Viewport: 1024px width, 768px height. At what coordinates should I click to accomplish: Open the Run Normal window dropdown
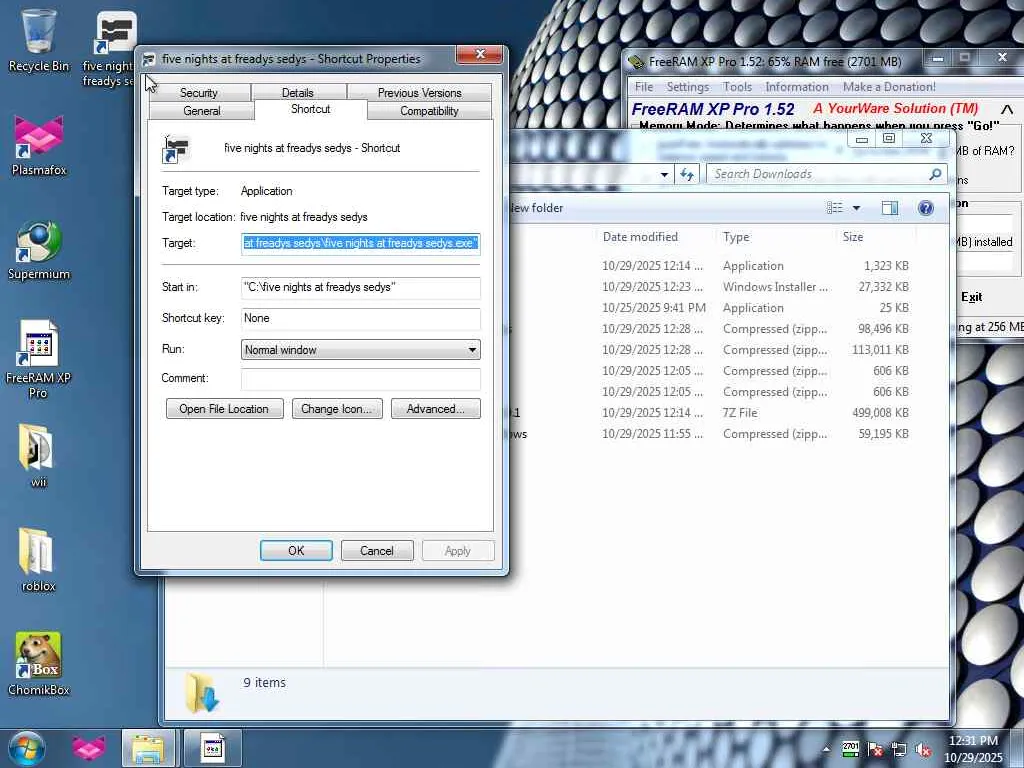tap(360, 349)
